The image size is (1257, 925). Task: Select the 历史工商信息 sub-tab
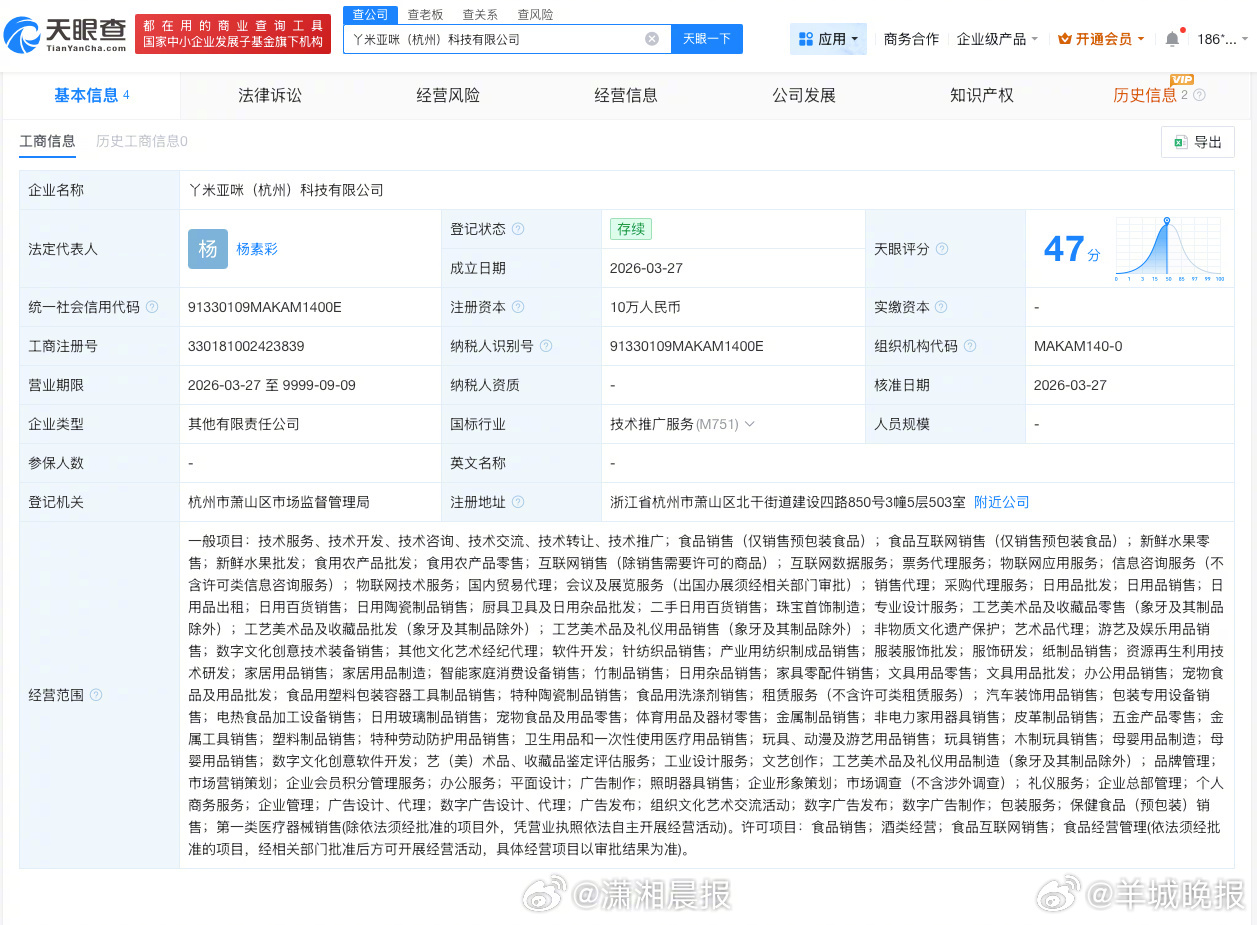pos(142,141)
